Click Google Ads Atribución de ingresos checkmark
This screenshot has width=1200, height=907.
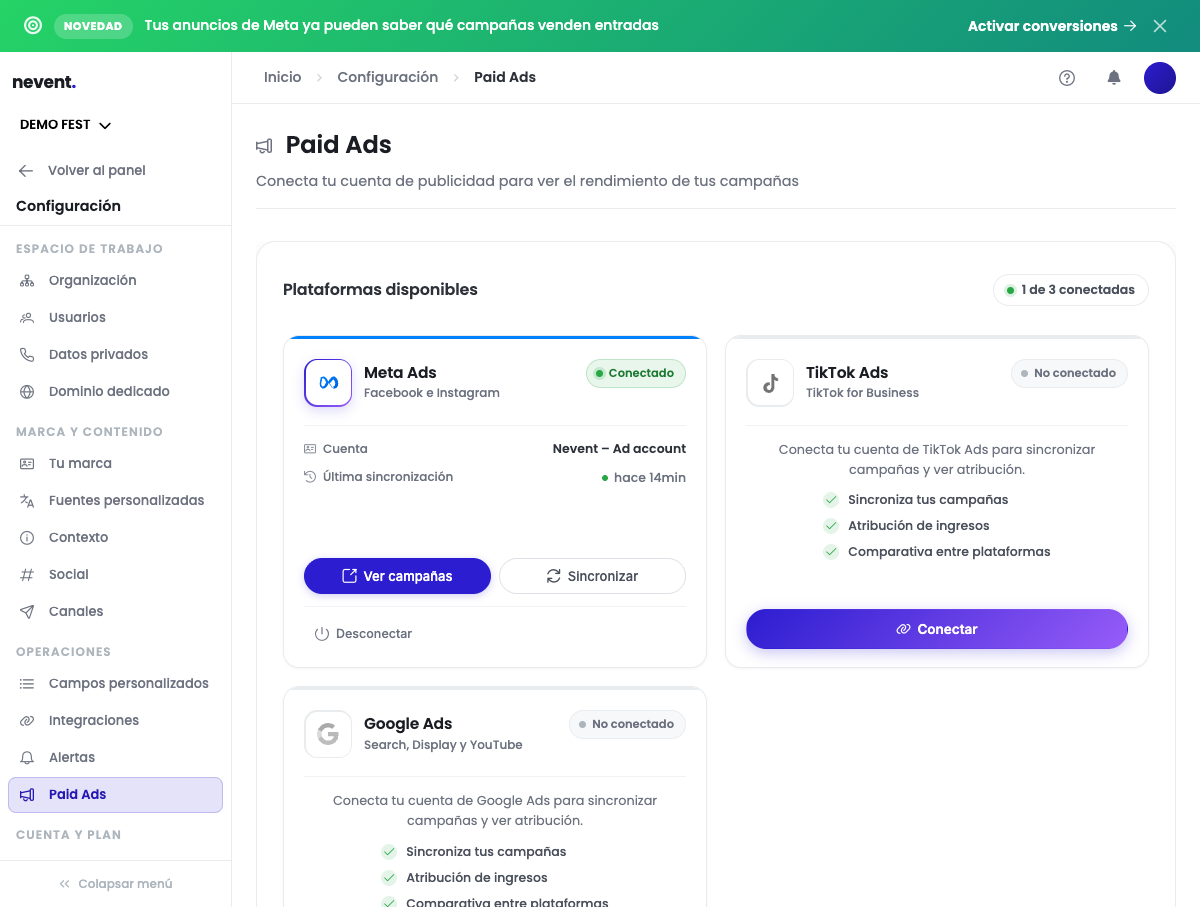point(389,878)
